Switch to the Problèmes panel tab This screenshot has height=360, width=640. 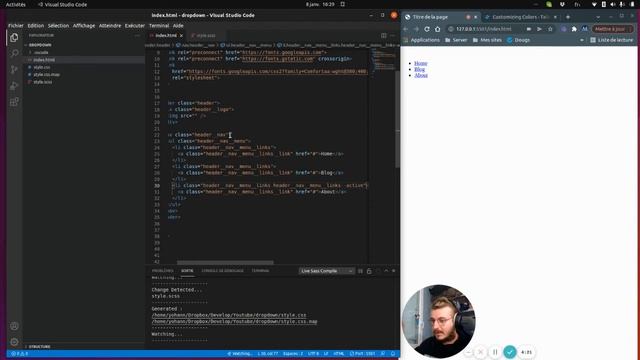click(x=162, y=271)
